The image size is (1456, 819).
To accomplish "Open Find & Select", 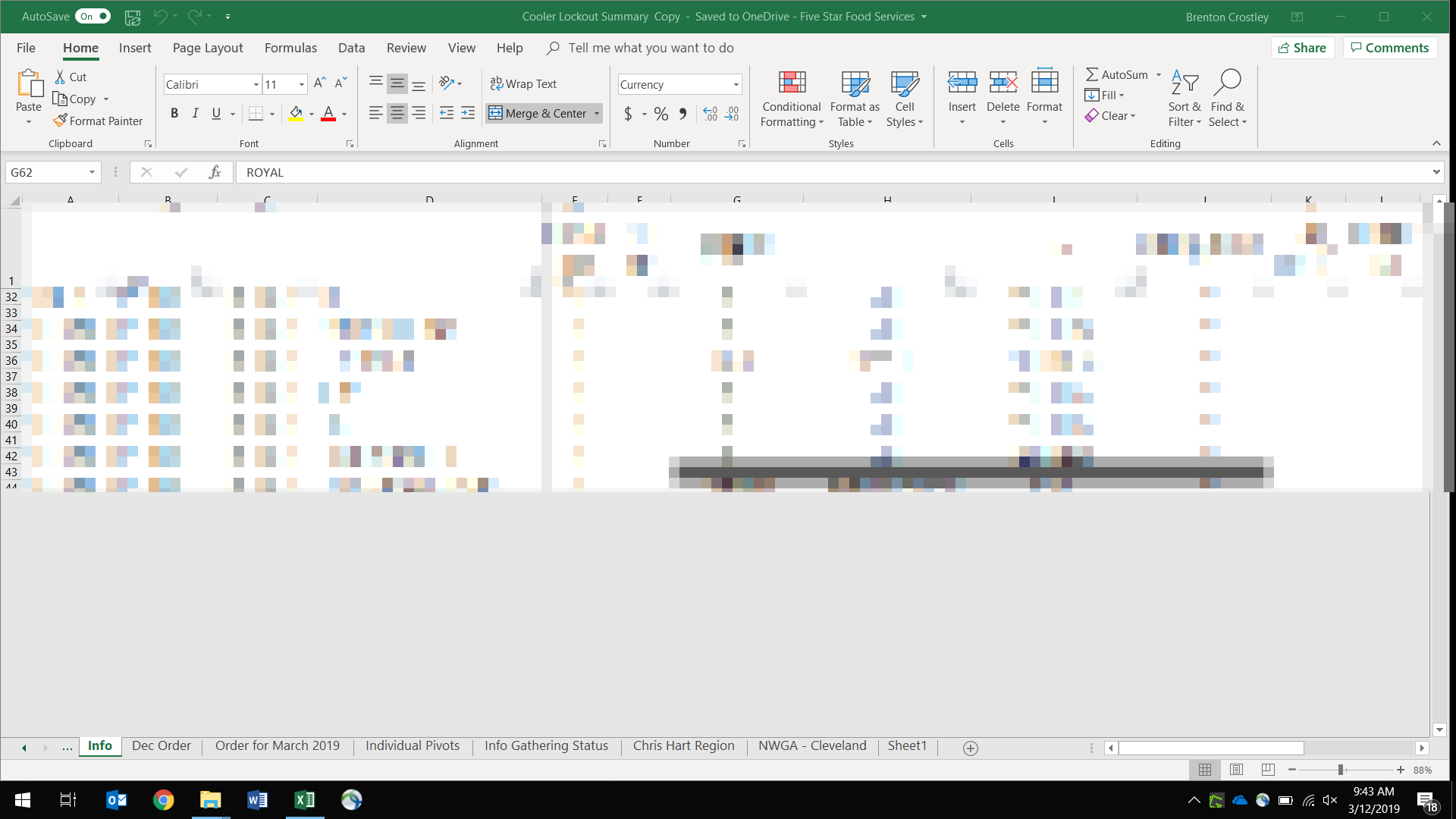I will 1228,99.
